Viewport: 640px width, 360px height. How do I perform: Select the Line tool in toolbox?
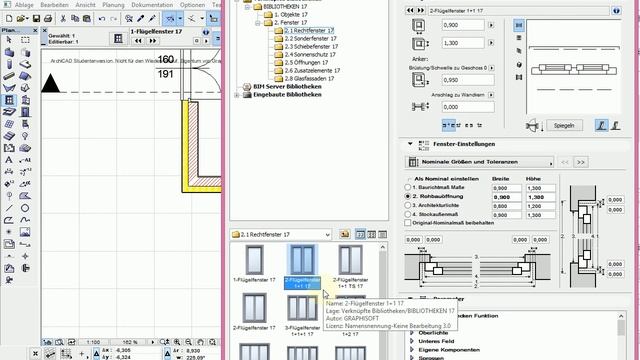pos(9,208)
